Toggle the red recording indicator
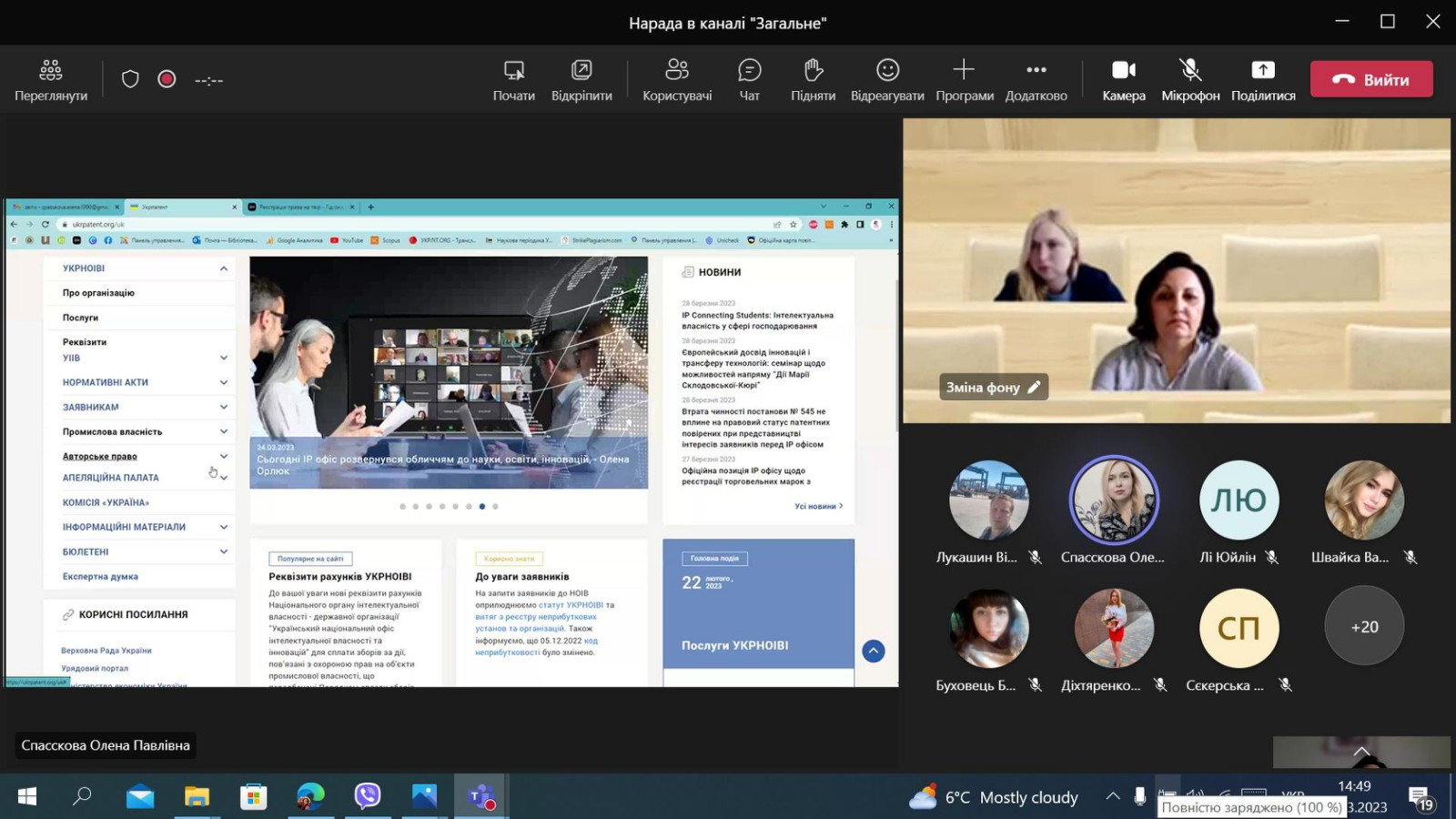 click(x=167, y=79)
